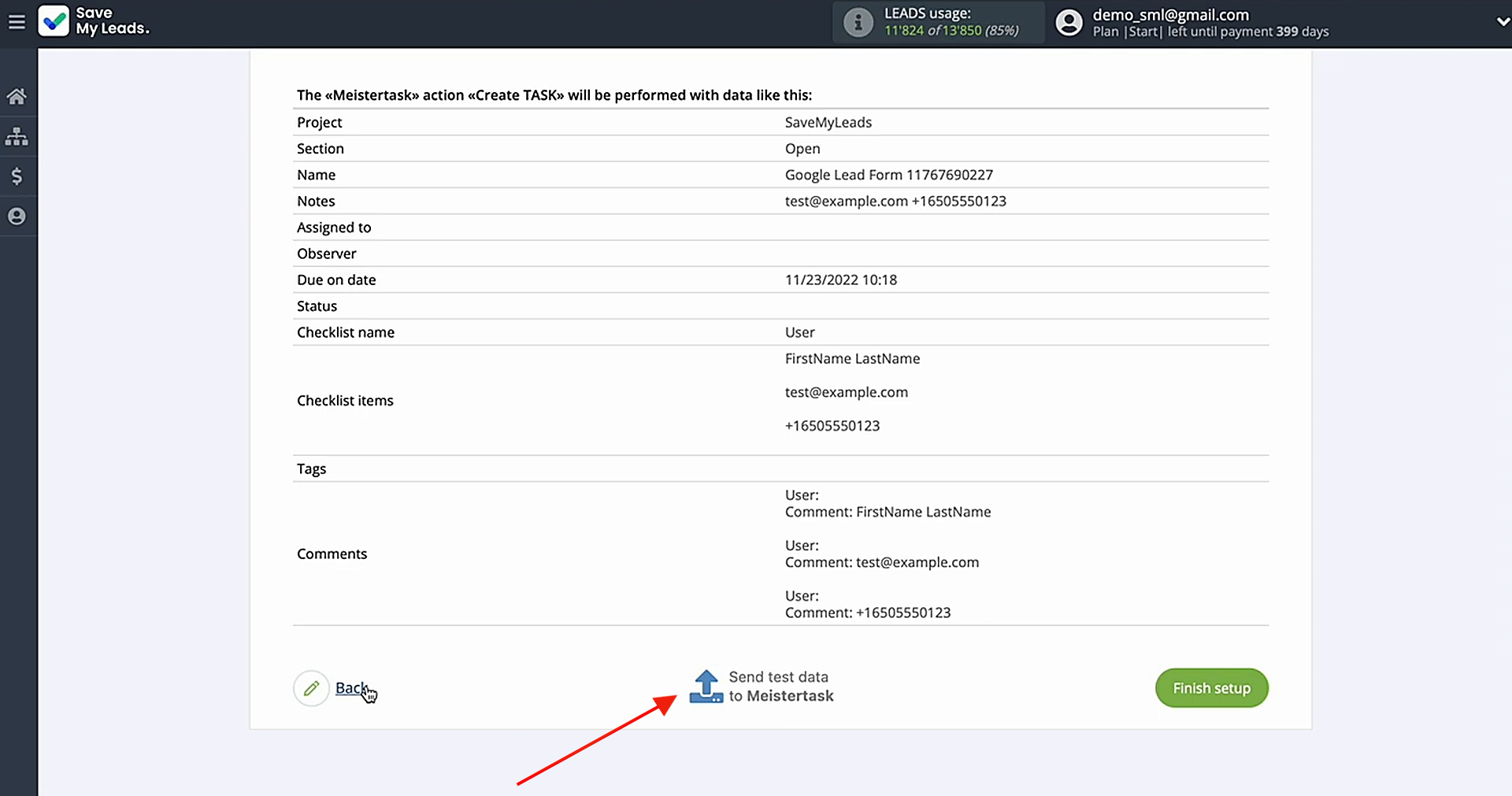Open the connections sitemap icon

[17, 136]
